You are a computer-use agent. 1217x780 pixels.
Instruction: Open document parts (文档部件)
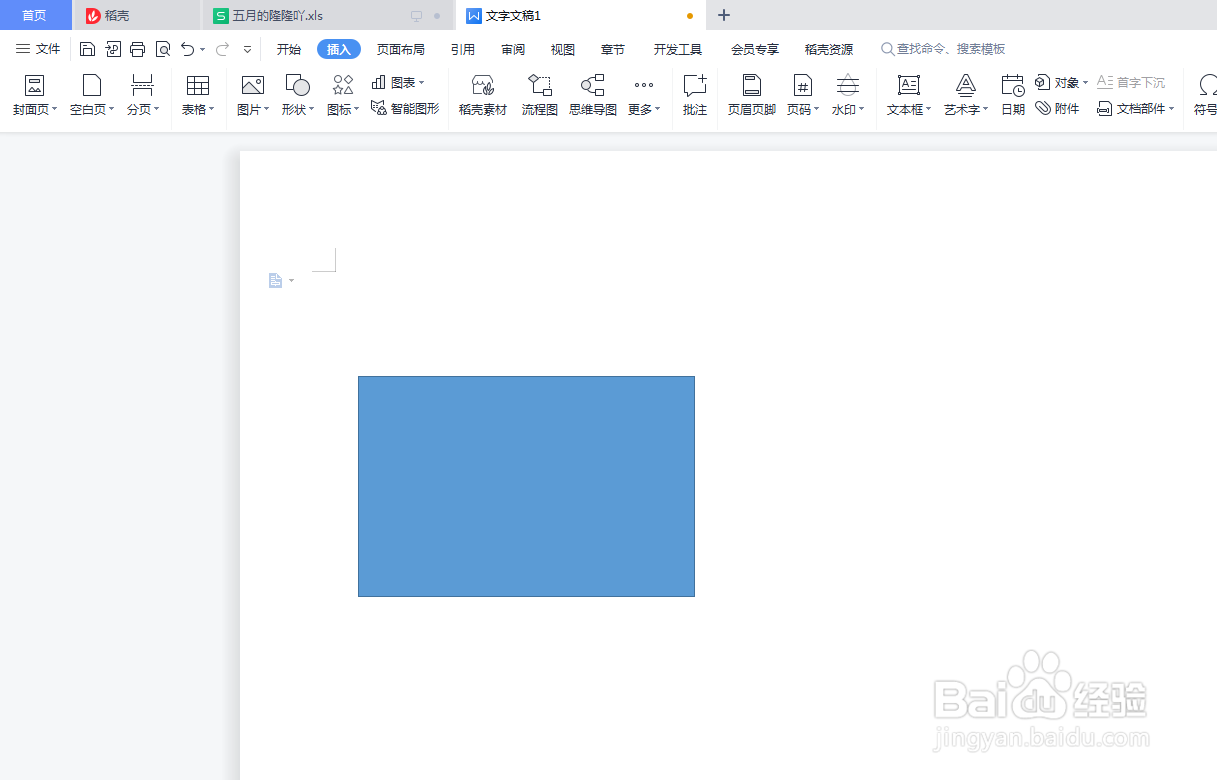pos(1135,108)
